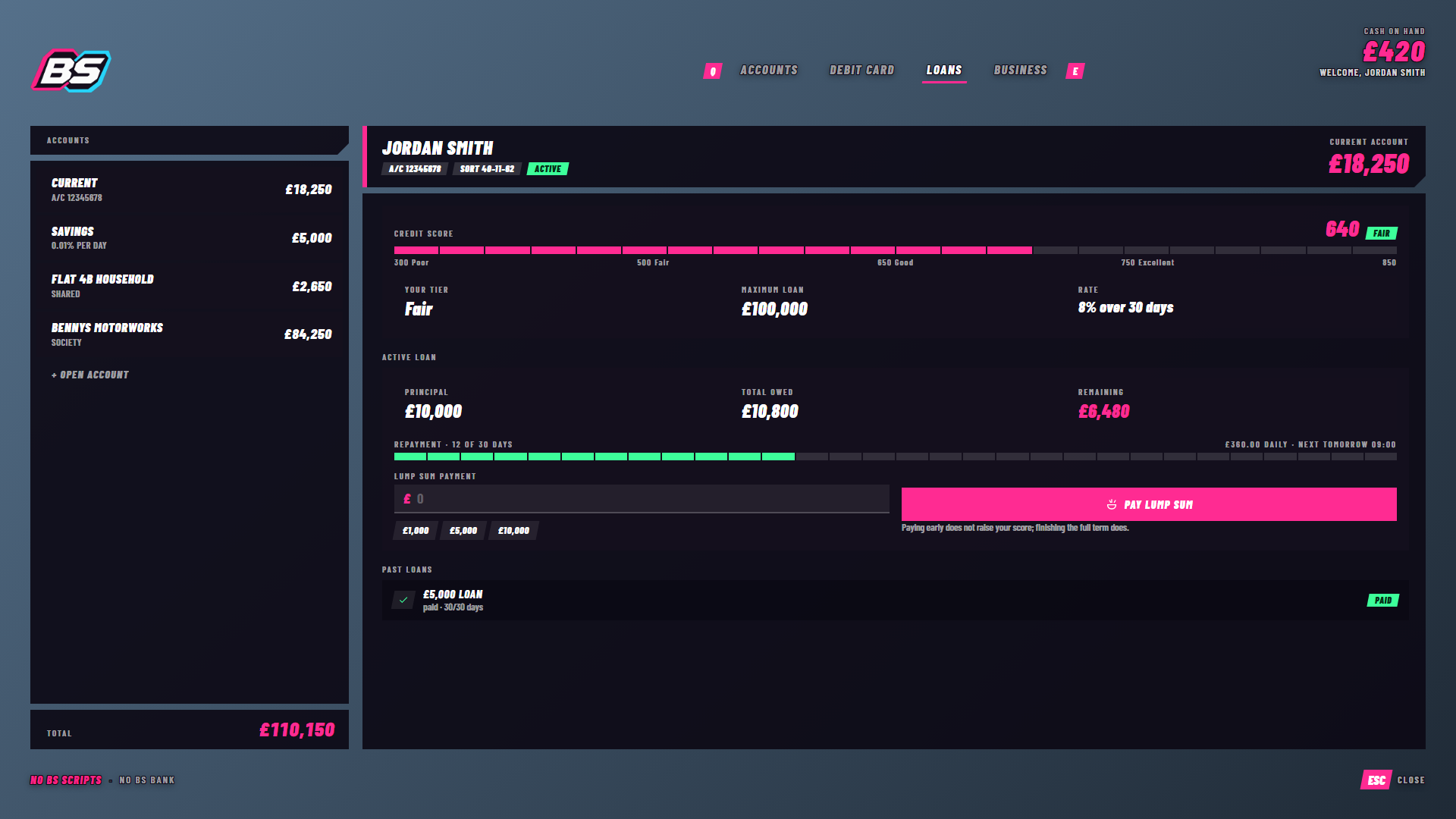1456x819 pixels.
Task: Select the Loans tab
Action: 944,71
